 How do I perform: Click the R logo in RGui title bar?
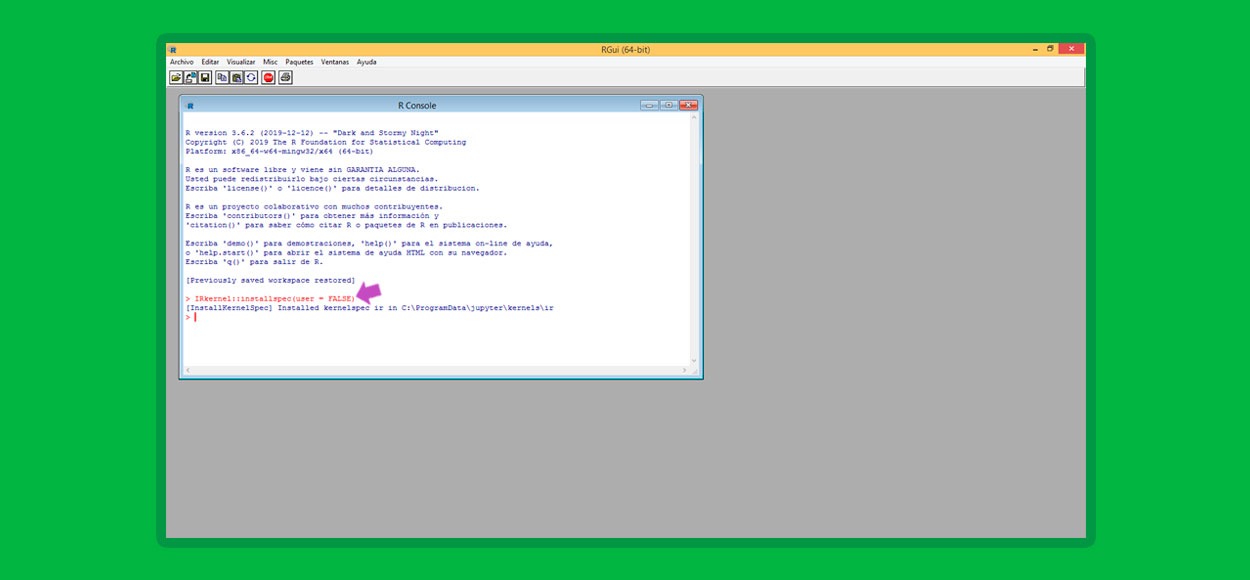coord(173,49)
